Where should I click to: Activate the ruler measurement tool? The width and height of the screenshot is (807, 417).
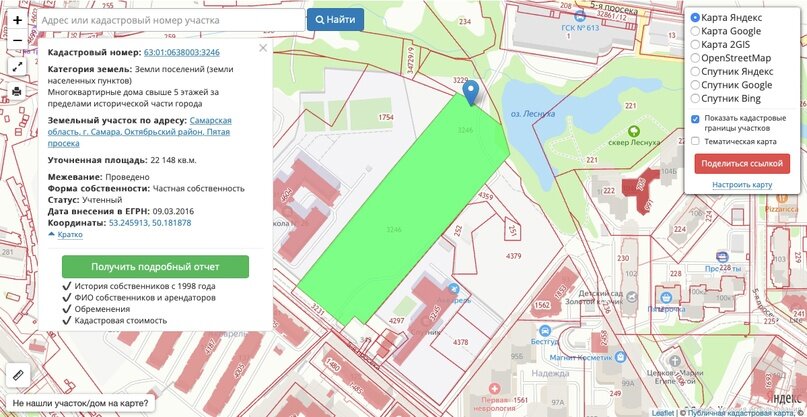18,375
